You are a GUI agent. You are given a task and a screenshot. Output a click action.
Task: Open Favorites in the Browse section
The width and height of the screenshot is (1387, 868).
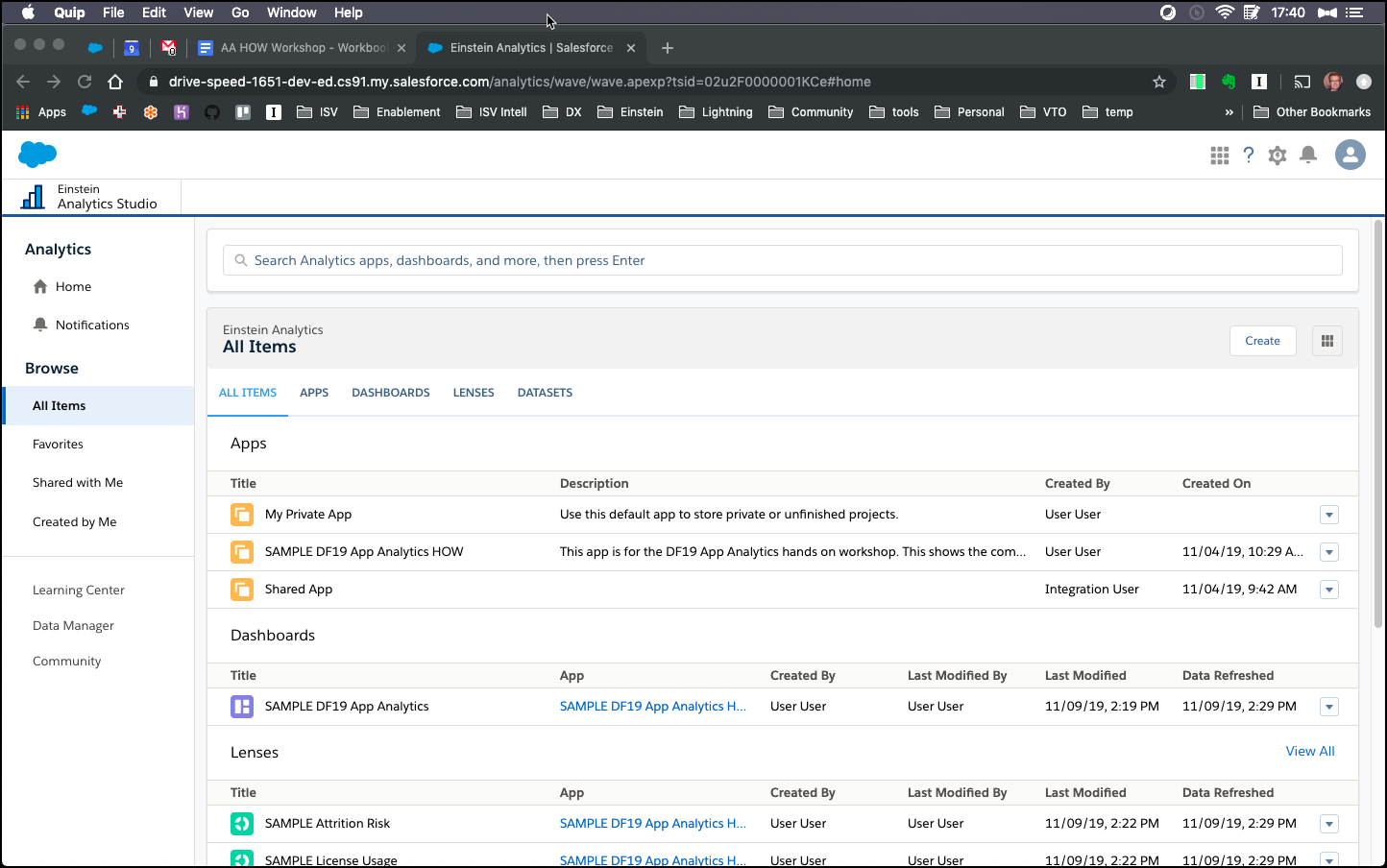tap(58, 445)
